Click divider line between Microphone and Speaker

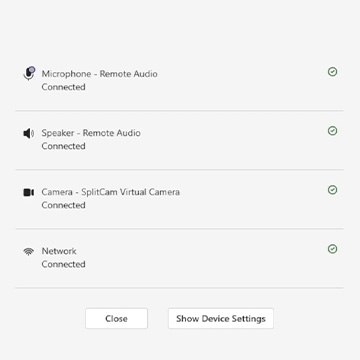pyautogui.click(x=180, y=111)
